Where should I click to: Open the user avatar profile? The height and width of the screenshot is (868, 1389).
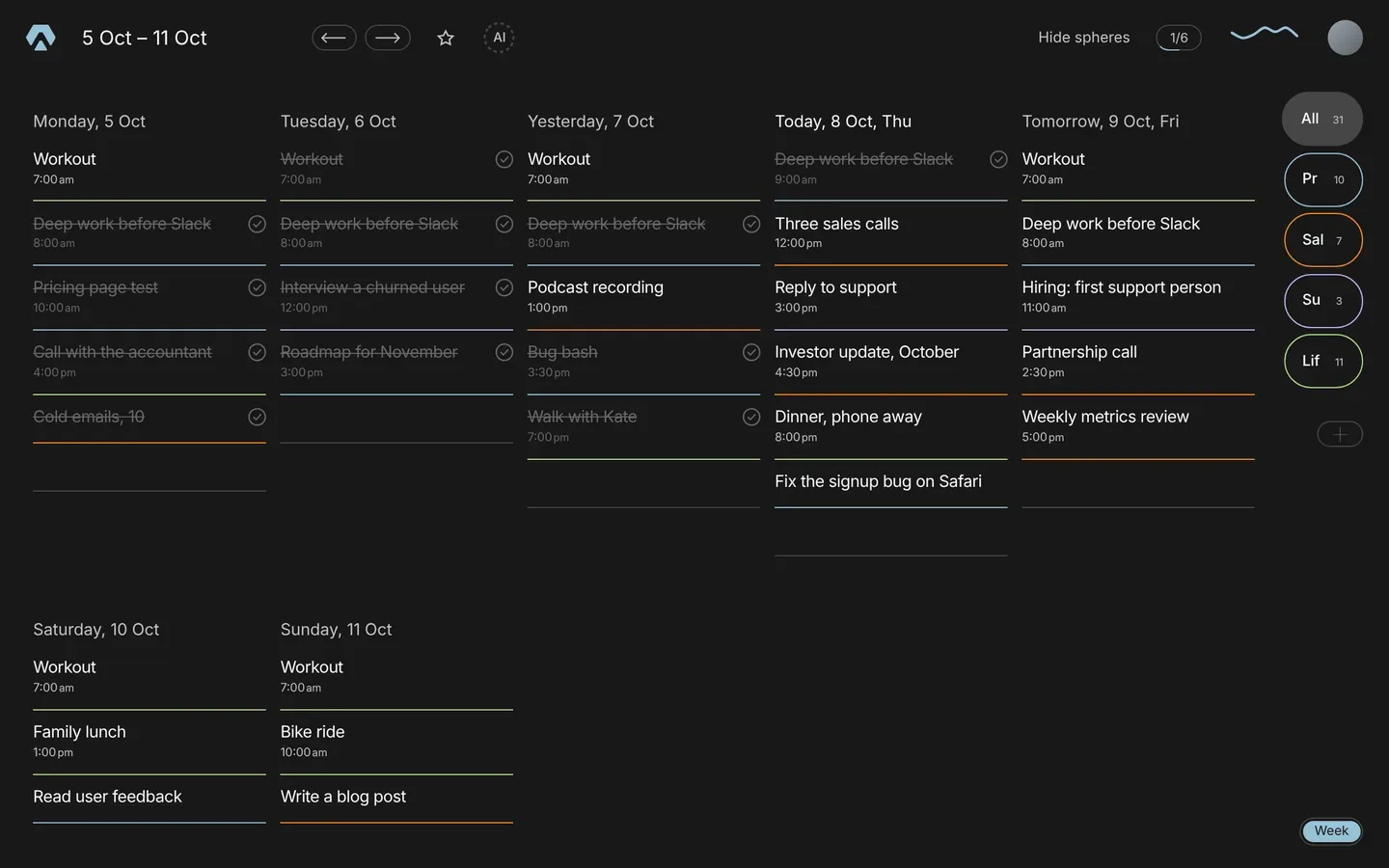click(x=1345, y=38)
